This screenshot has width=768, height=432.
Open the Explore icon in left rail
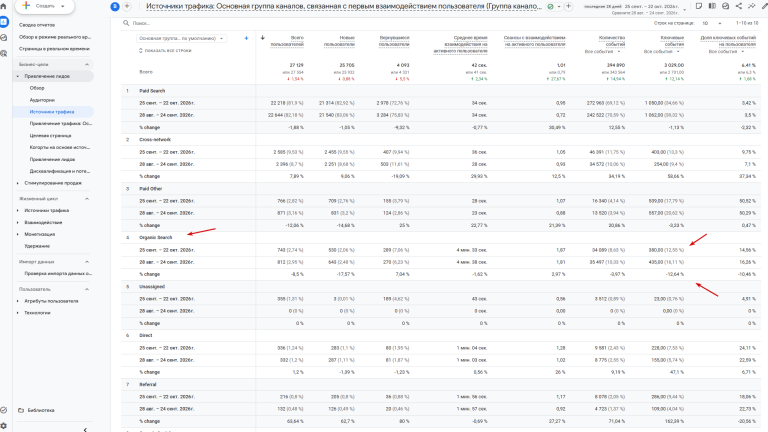(x=3, y=38)
